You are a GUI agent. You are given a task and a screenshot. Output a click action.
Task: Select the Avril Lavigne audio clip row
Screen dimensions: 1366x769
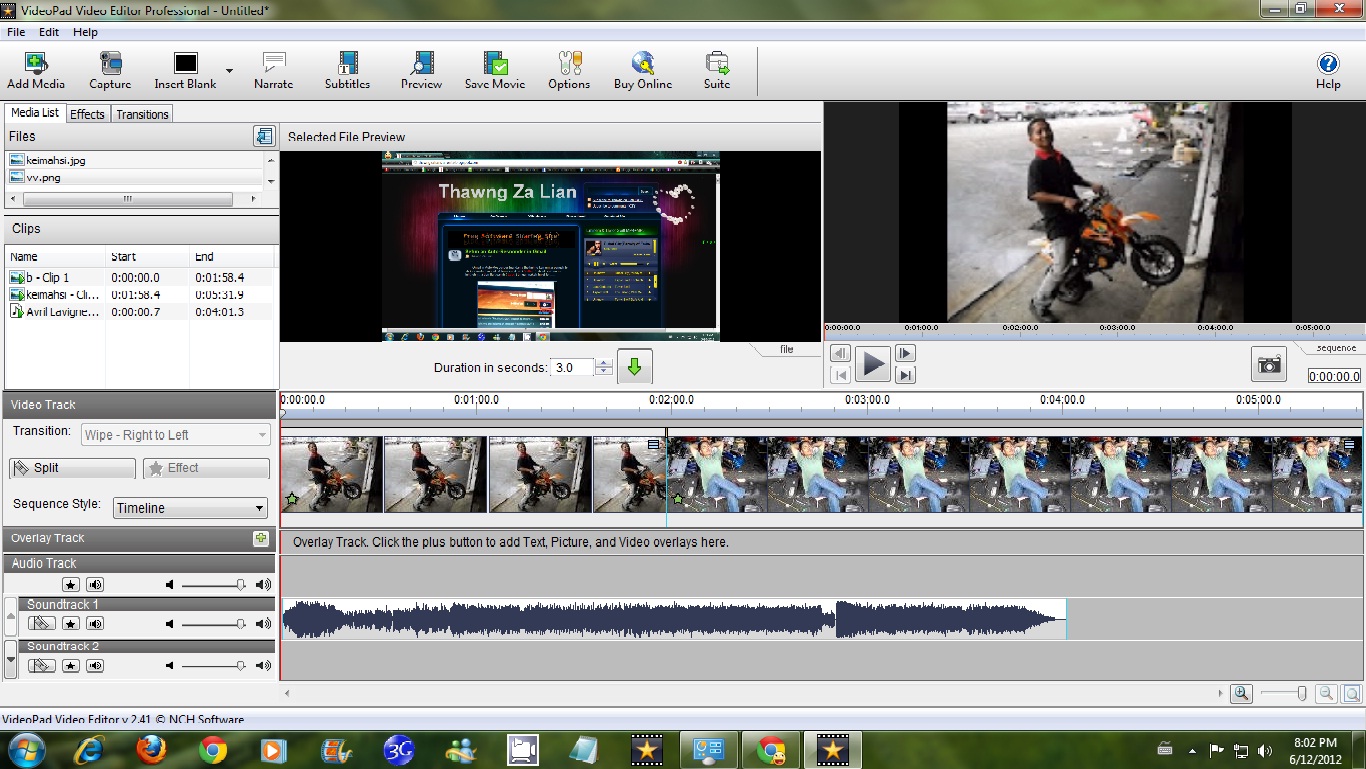140,312
